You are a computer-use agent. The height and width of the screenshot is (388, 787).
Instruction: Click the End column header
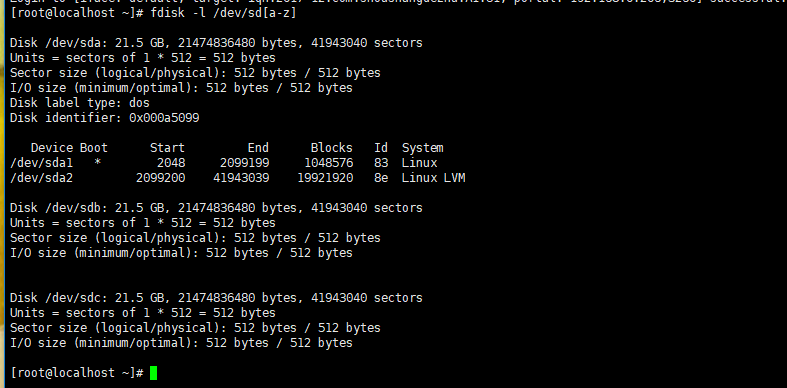258,148
